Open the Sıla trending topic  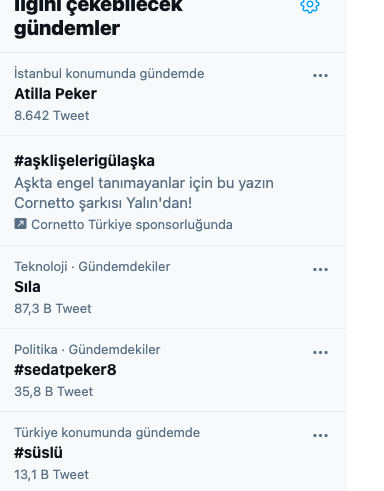(27, 287)
